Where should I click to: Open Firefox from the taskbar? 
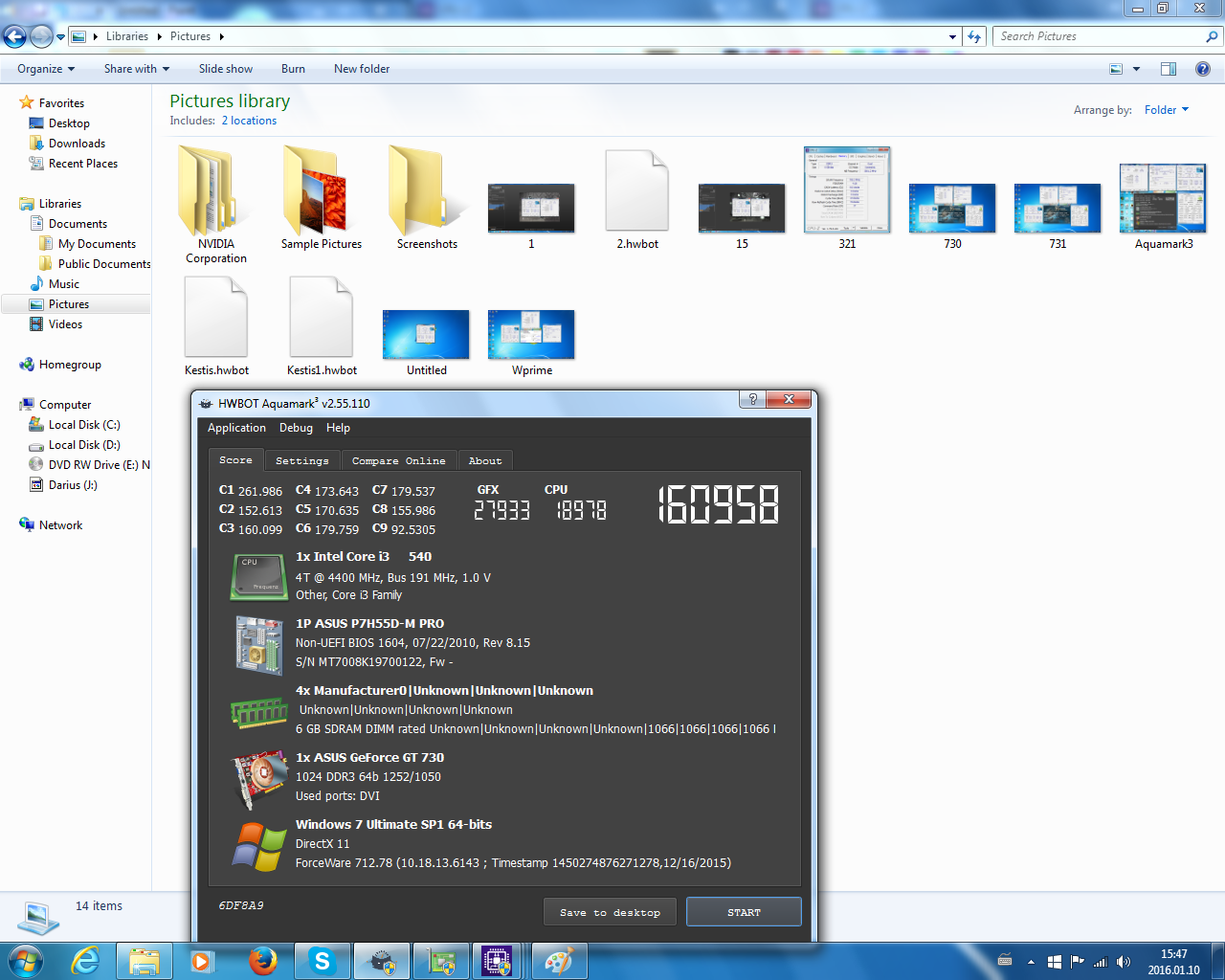pos(262,961)
